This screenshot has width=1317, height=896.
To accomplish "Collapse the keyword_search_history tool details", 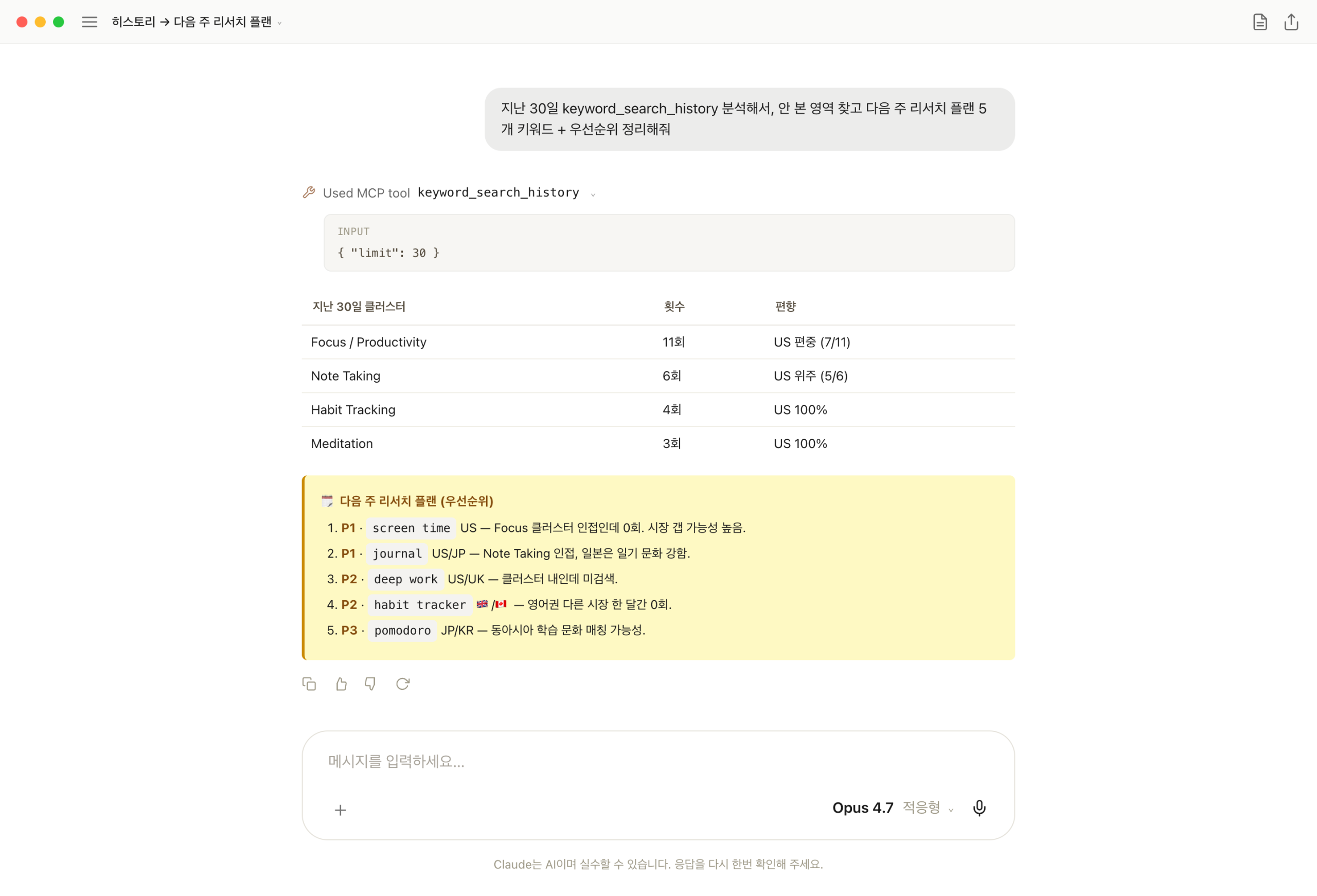I will (x=593, y=194).
